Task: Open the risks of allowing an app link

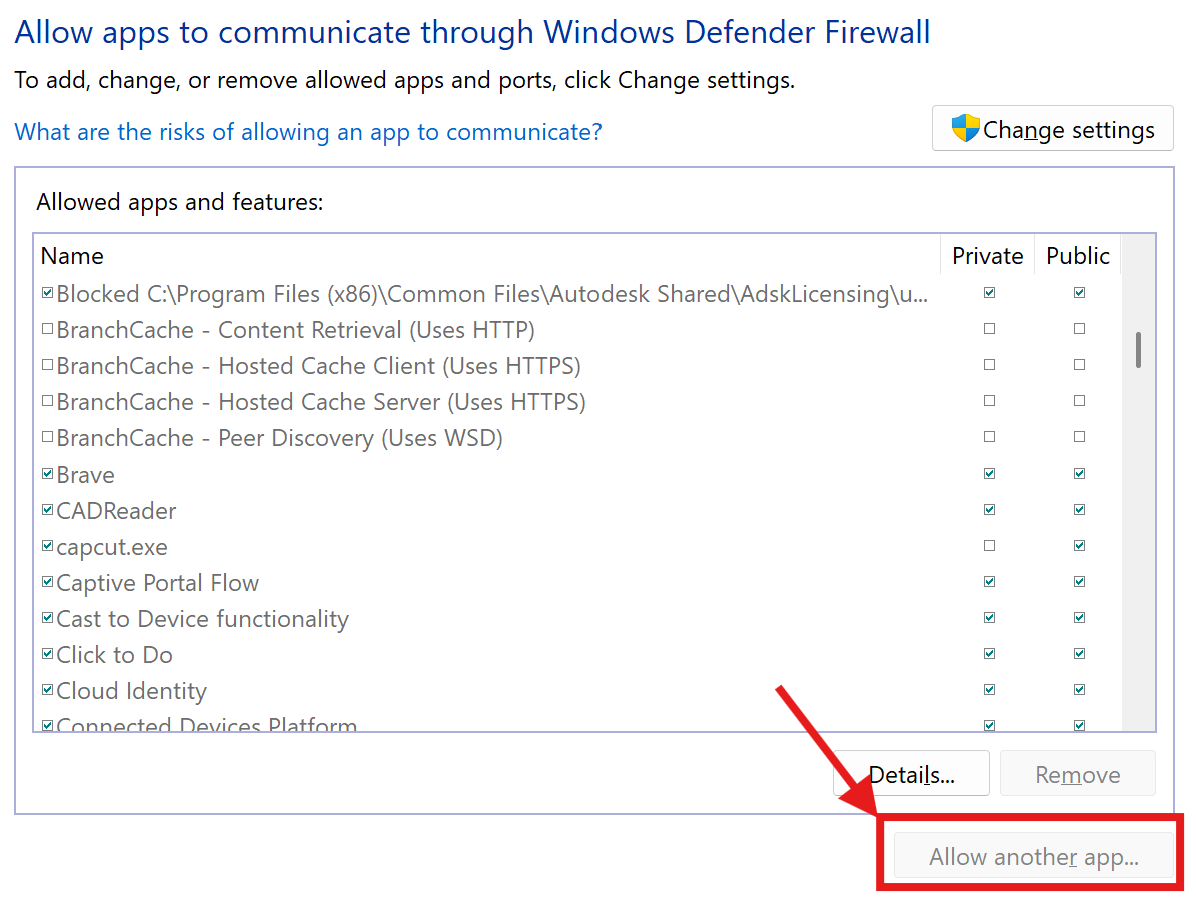Action: coord(308,132)
